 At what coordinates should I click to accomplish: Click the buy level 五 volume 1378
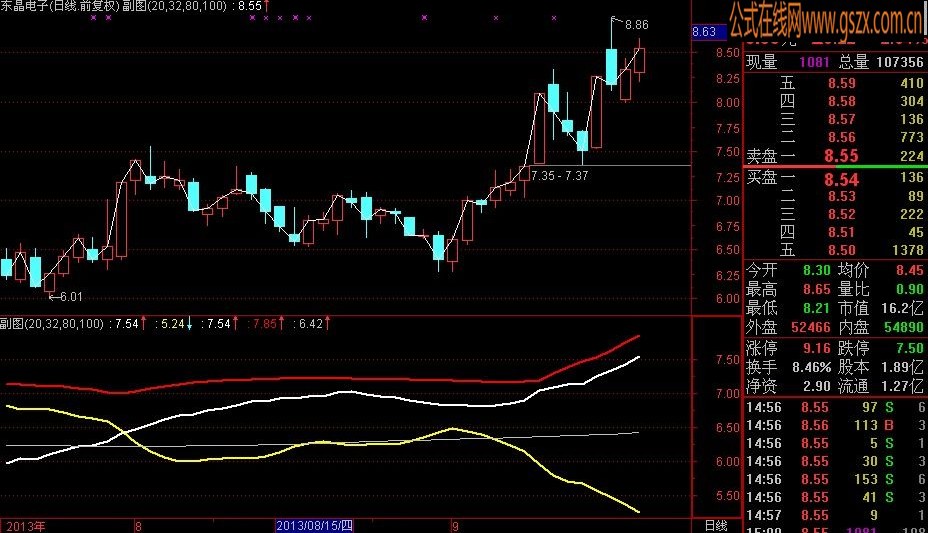pyautogui.click(x=907, y=250)
